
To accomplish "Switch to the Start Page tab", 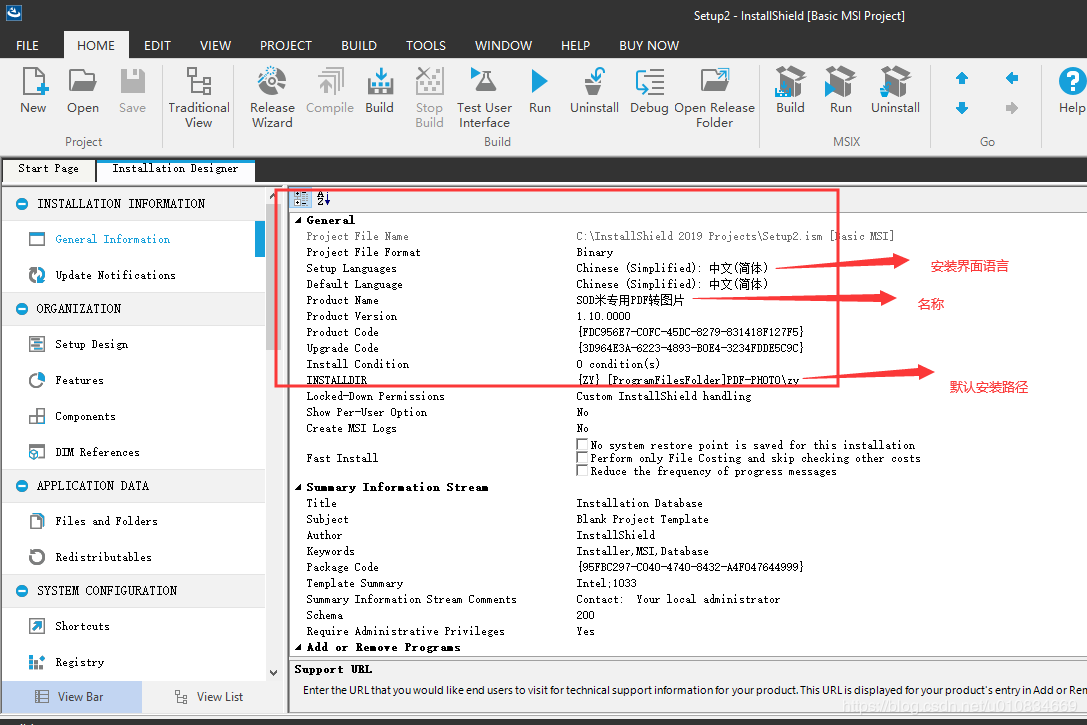I will click(48, 168).
